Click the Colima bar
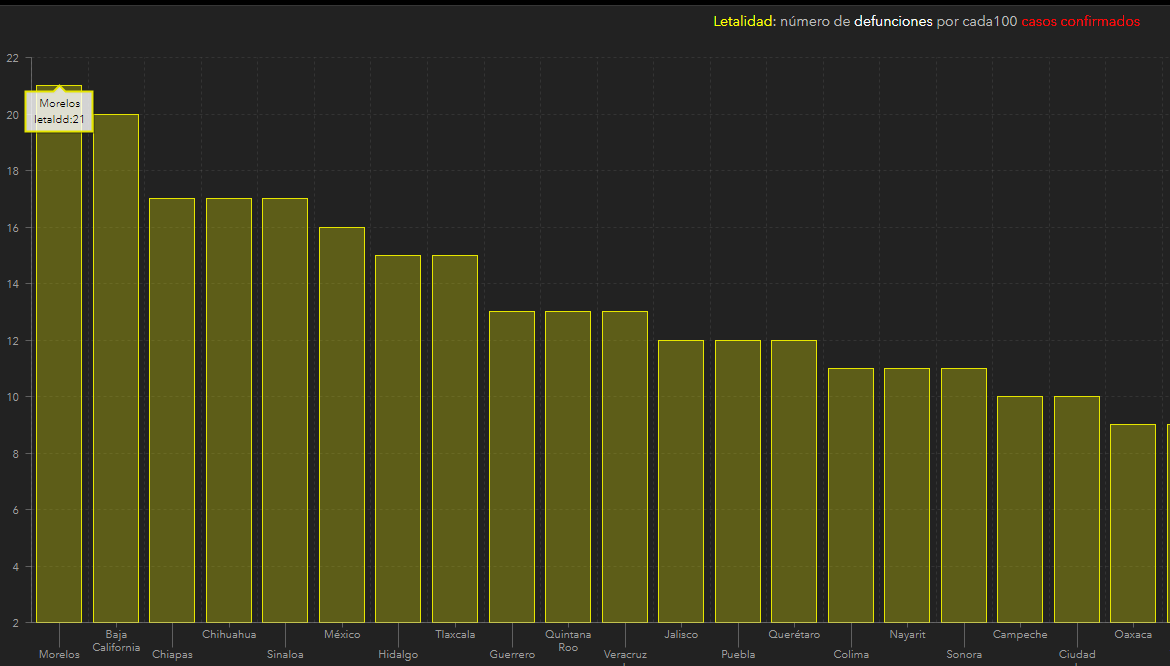Viewport: 1170px width, 666px height. click(x=851, y=495)
